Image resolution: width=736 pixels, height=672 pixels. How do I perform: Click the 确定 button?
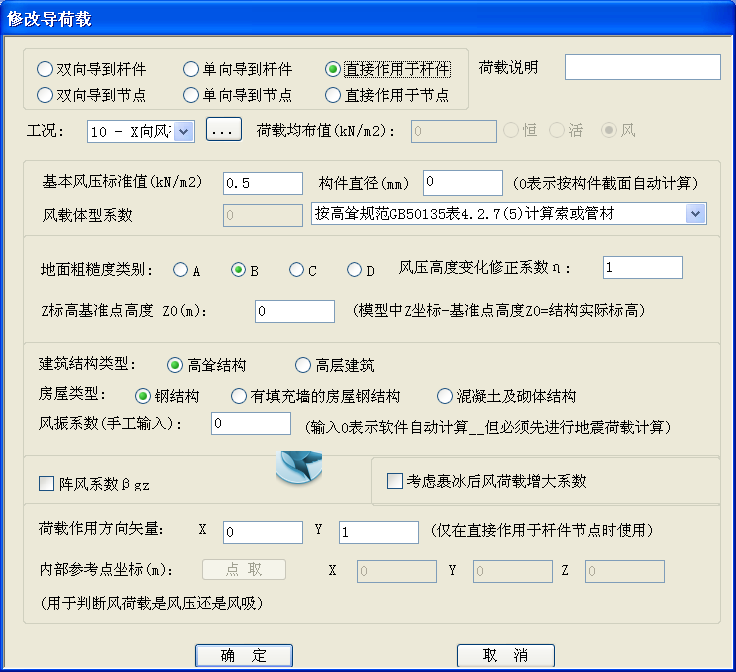click(x=244, y=656)
